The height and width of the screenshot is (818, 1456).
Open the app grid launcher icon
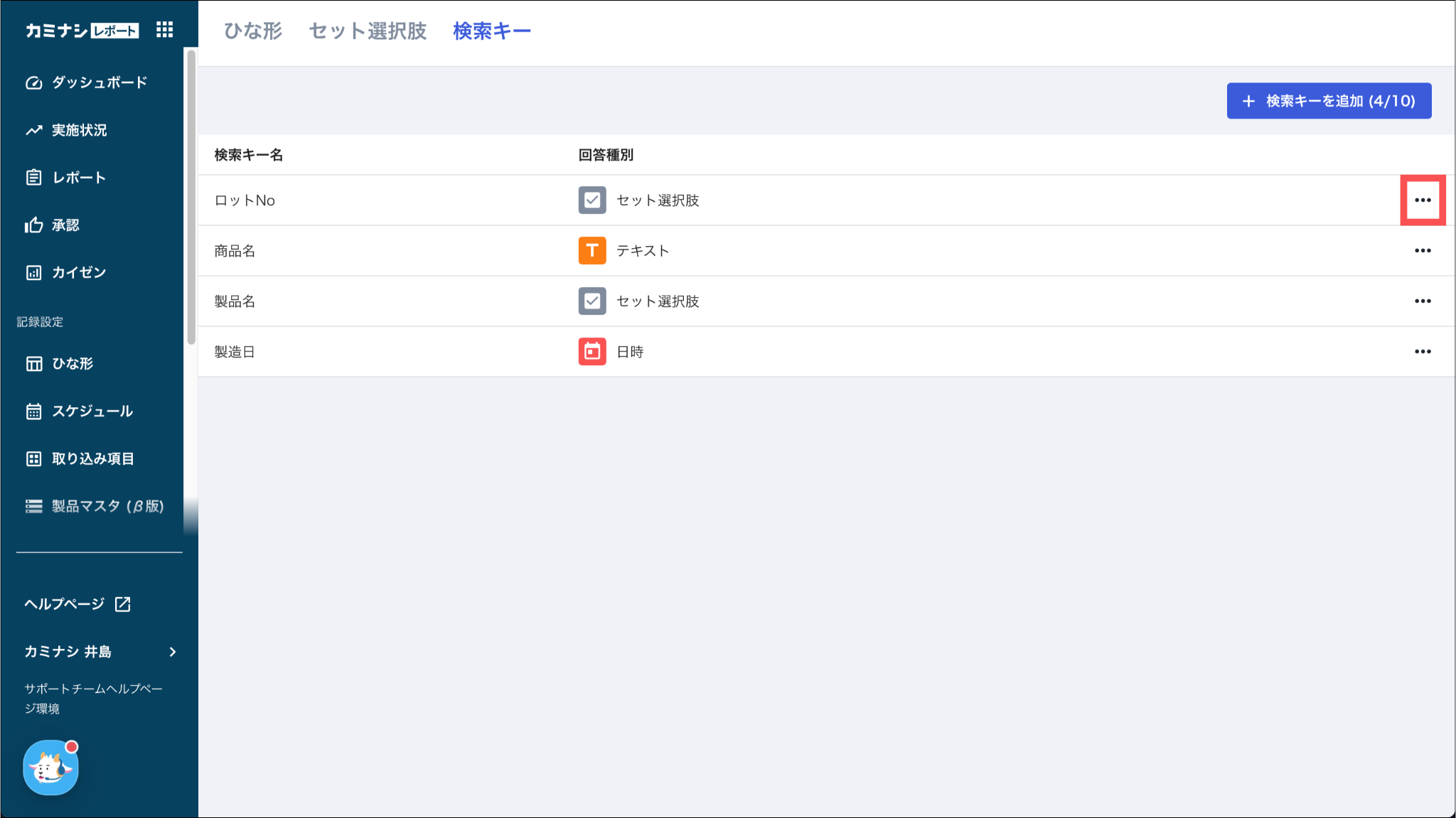[164, 30]
